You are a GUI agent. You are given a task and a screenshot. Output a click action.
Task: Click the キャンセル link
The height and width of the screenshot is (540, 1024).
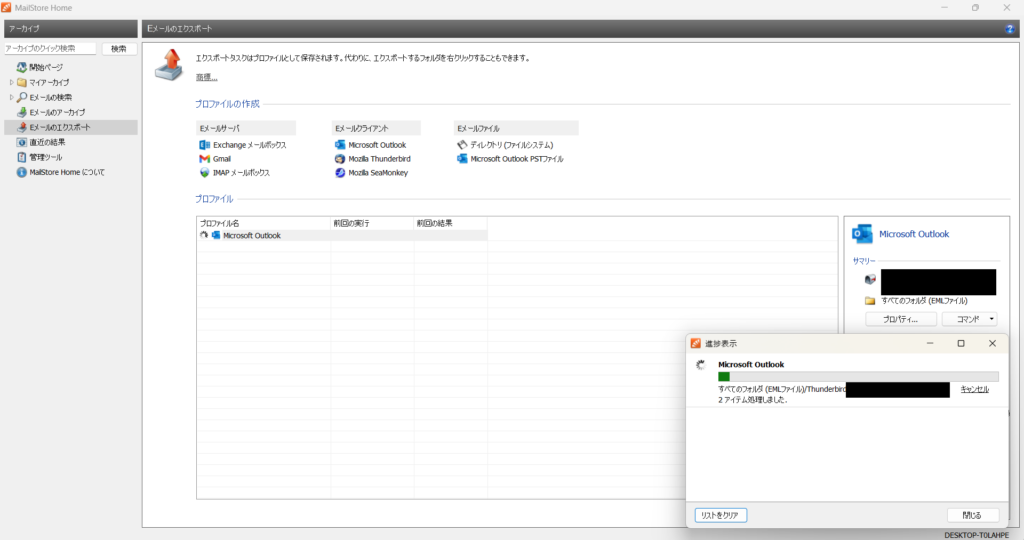click(x=974, y=389)
